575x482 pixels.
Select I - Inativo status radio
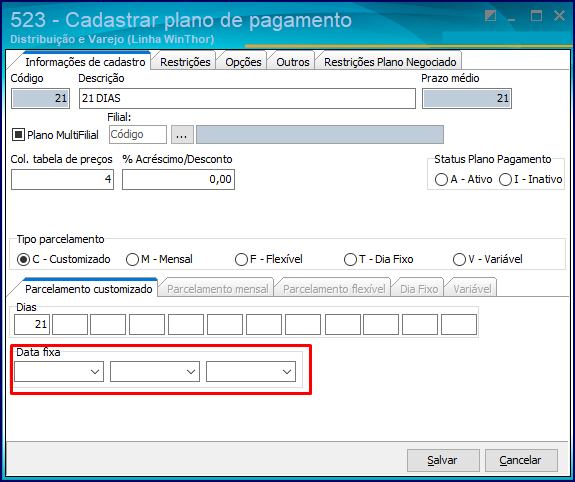505,179
